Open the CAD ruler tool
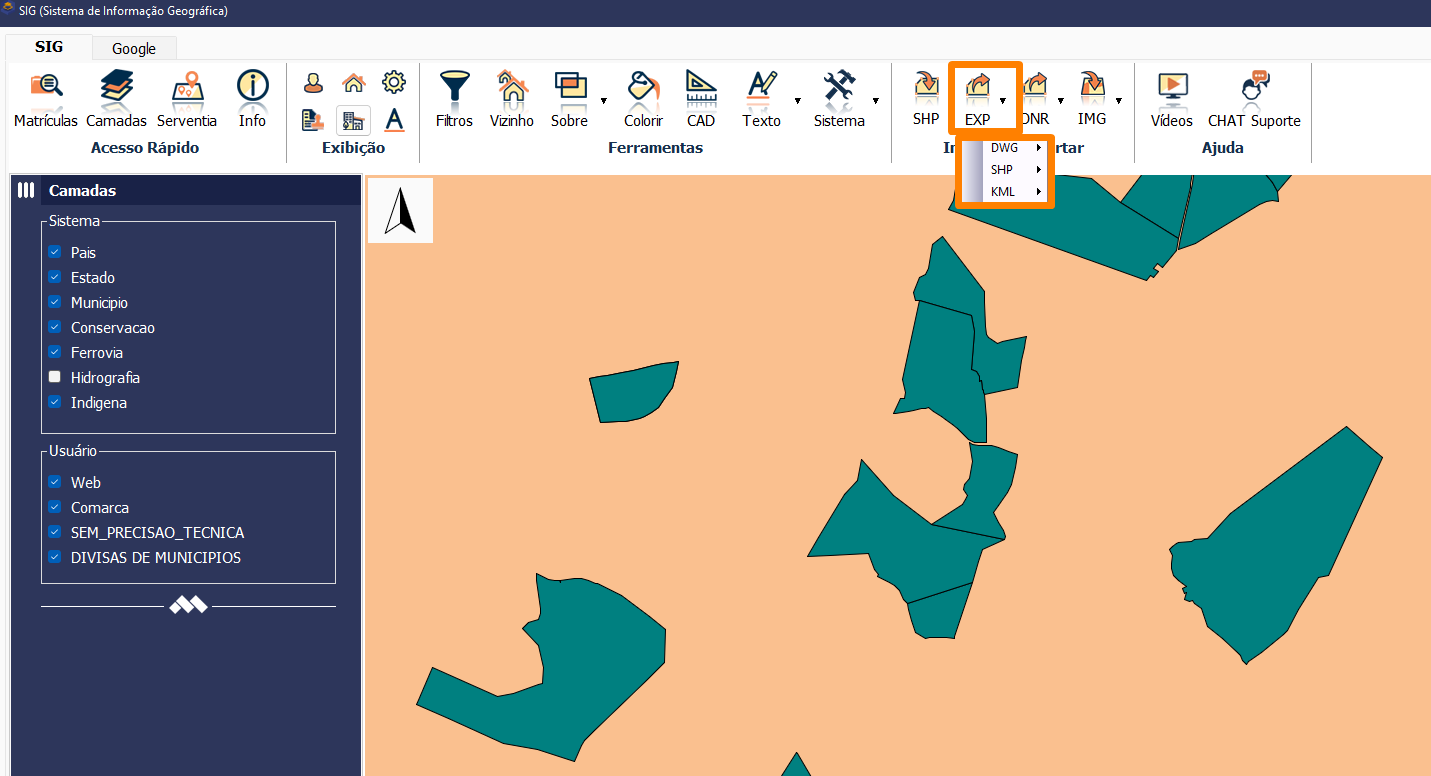This screenshot has height=776, width=1431. (701, 99)
